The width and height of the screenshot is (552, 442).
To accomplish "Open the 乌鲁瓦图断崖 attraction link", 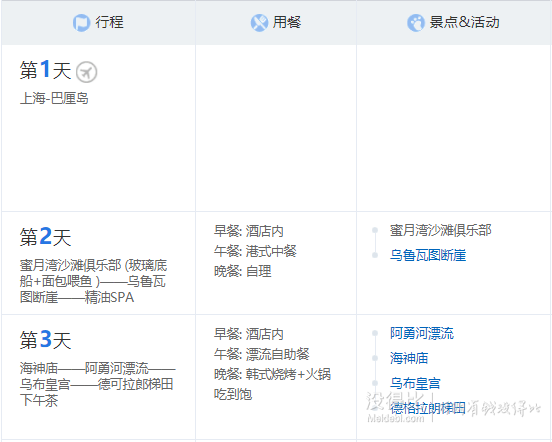I will (x=428, y=255).
